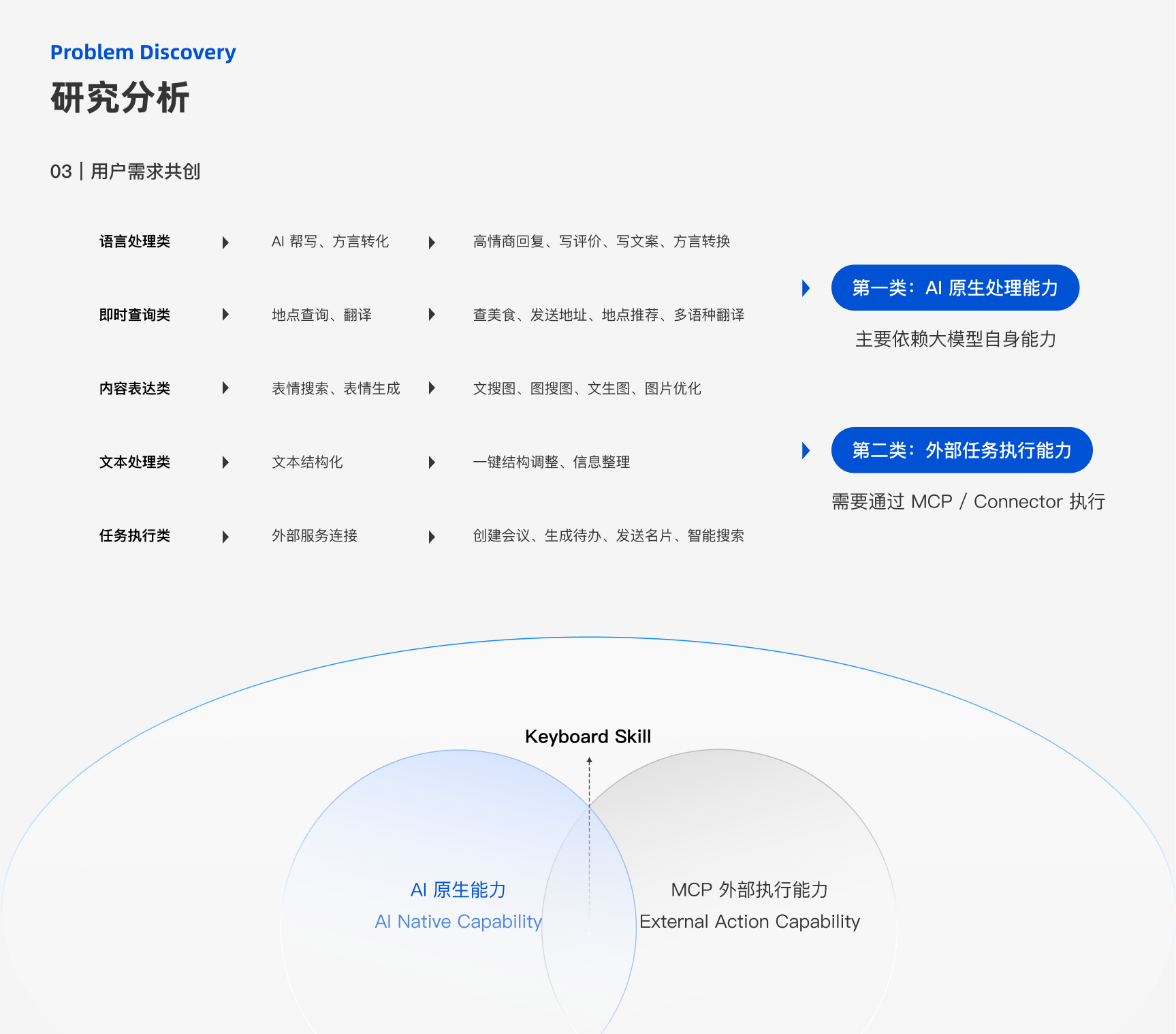
Task: Select the 表情搜索、表情生成 text
Action: (336, 388)
